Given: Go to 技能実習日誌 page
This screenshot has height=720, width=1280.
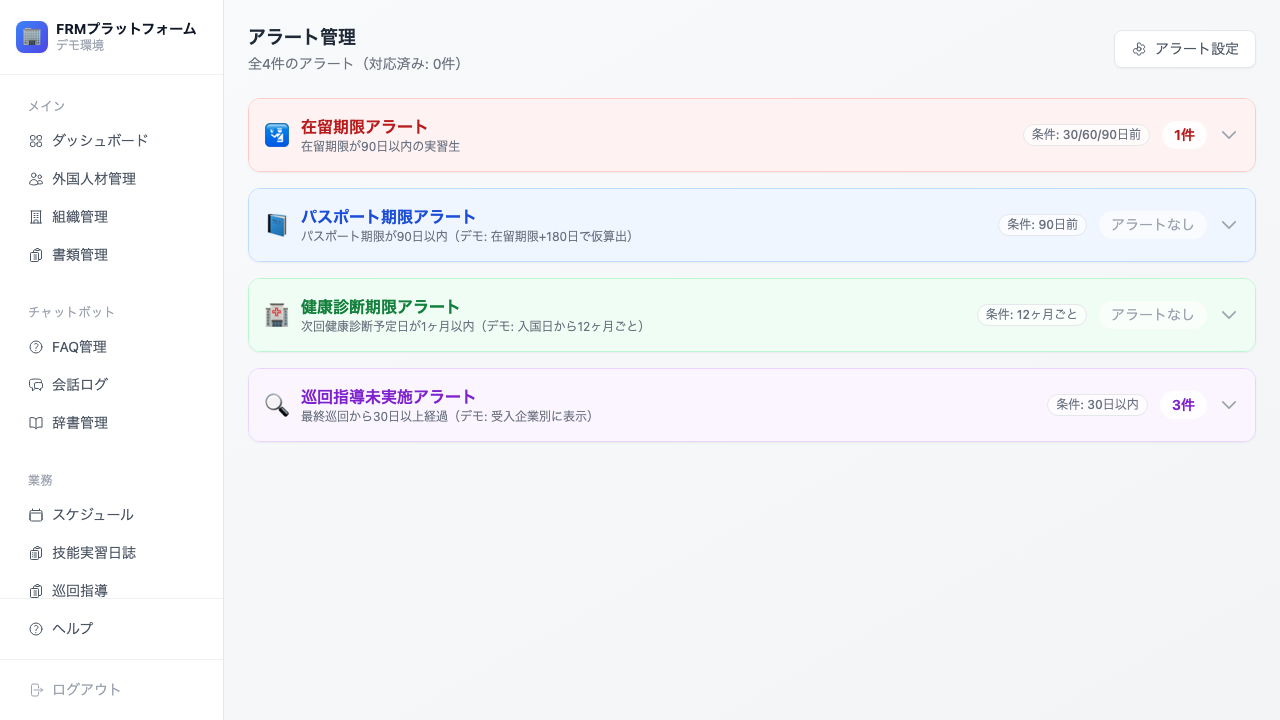Looking at the screenshot, I should pyautogui.click(x=112, y=553).
